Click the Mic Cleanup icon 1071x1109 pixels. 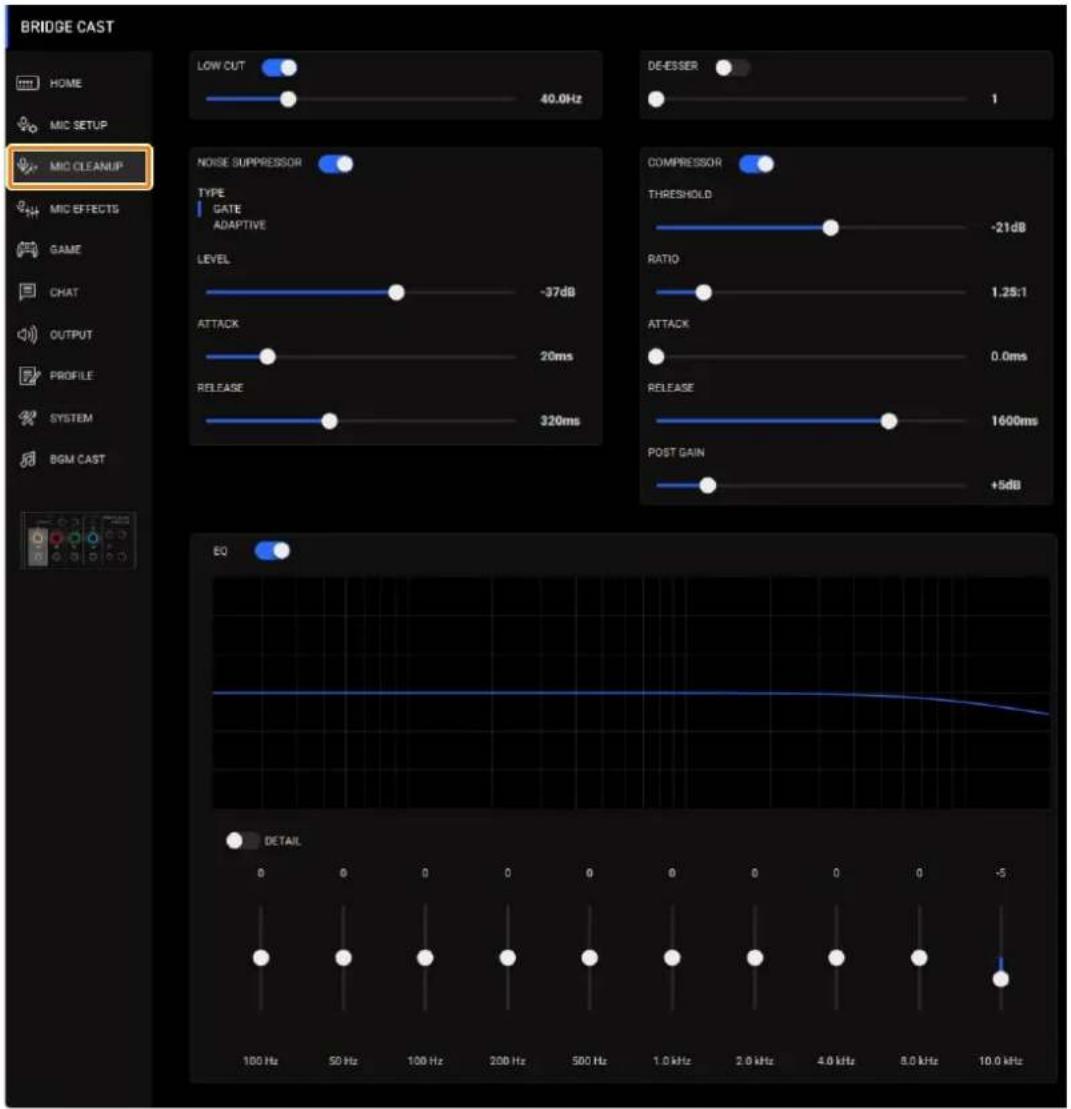[28, 166]
